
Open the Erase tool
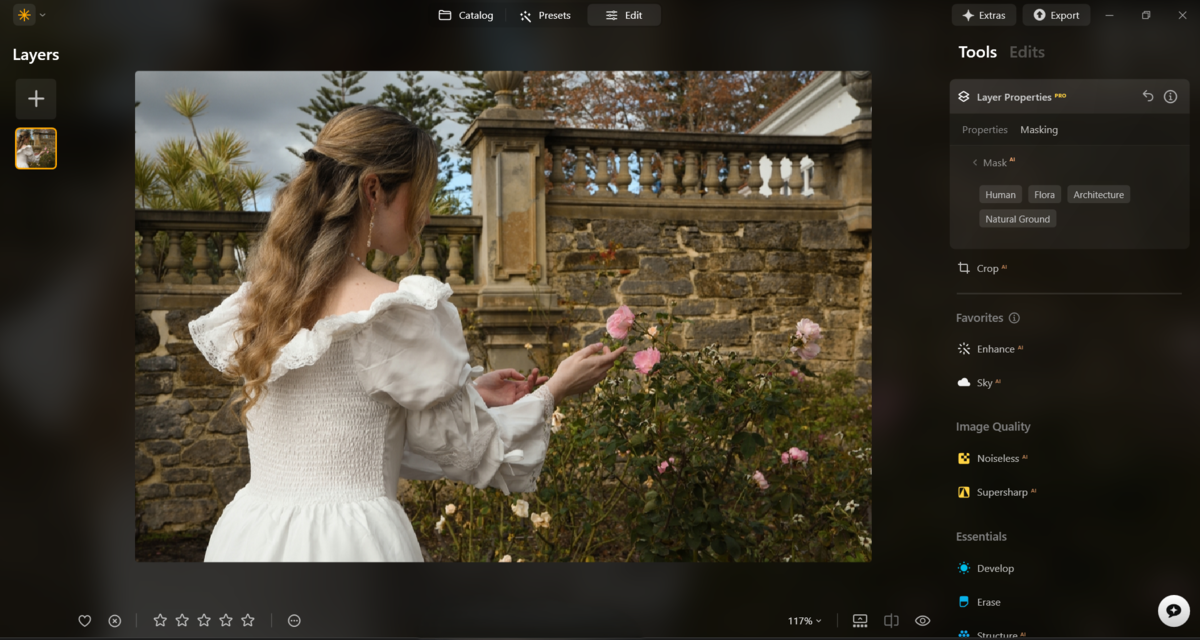(988, 601)
